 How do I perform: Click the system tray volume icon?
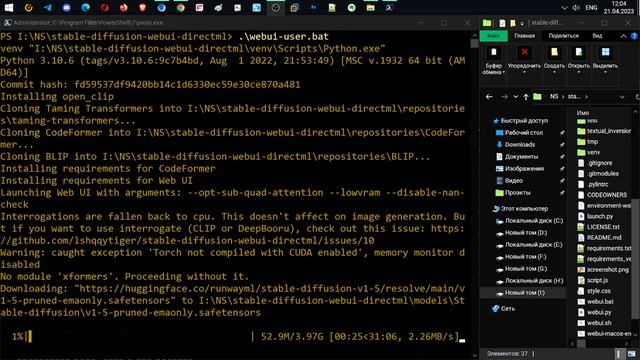(576, 7)
